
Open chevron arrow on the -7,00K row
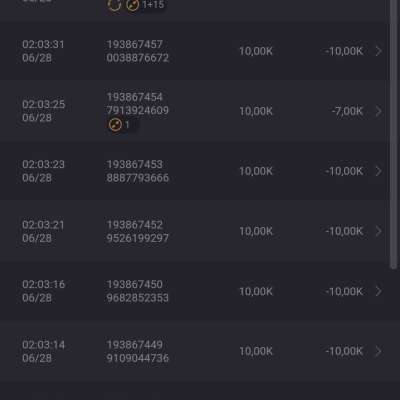coord(378,111)
